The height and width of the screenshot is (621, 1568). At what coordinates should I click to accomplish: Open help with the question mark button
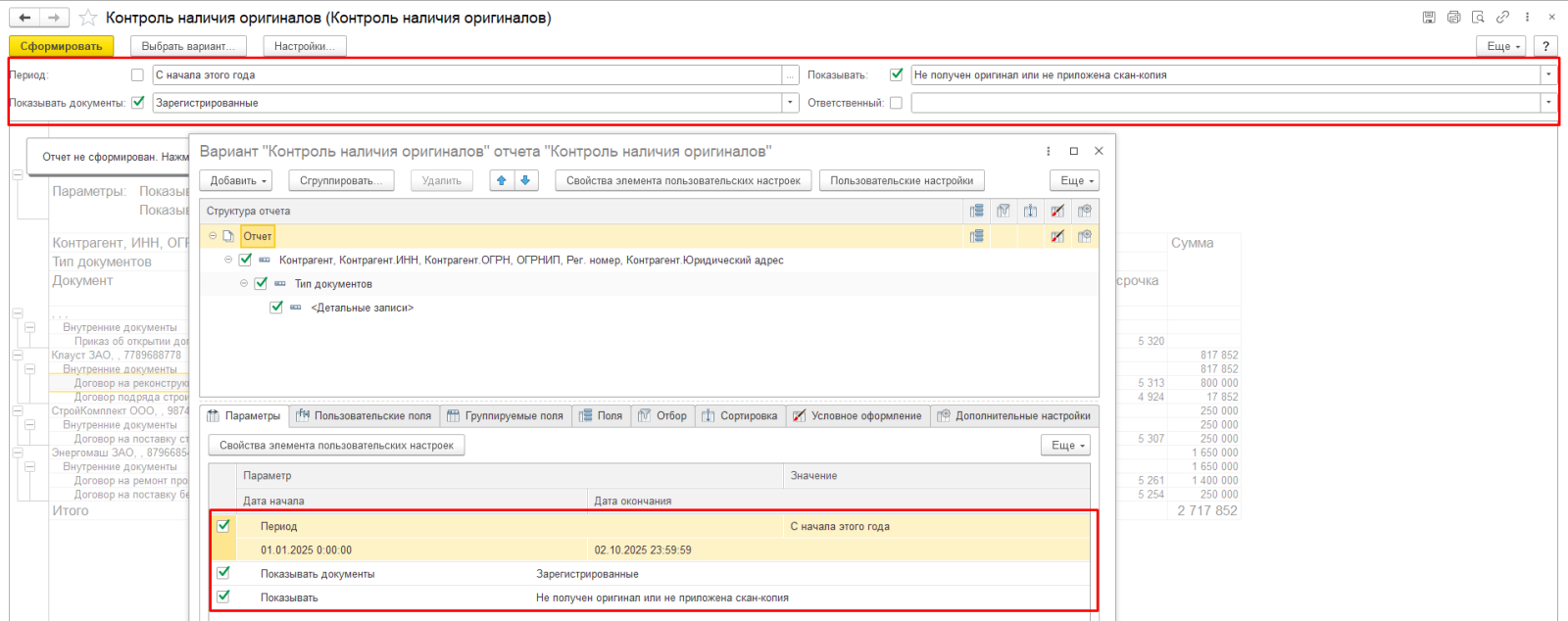[x=1545, y=46]
